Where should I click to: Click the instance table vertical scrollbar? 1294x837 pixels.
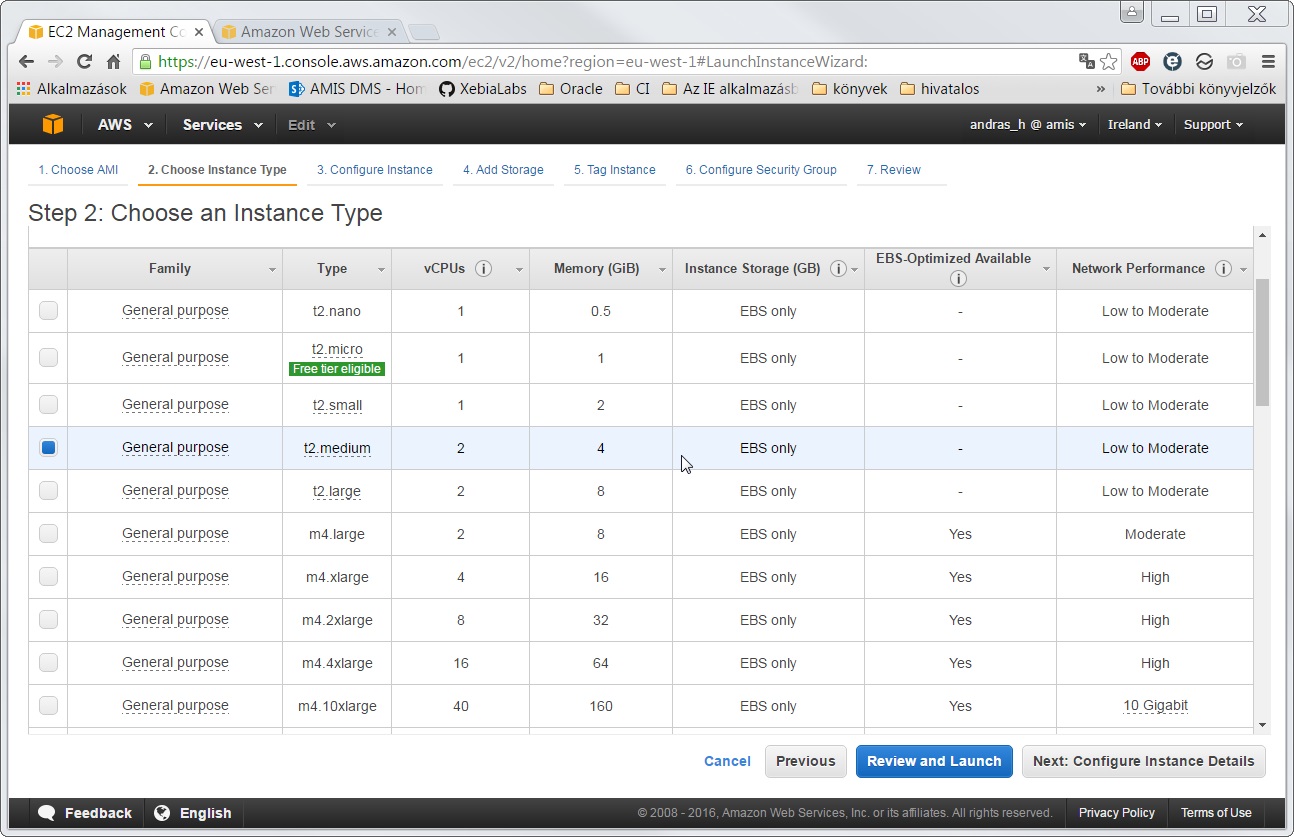[1262, 343]
